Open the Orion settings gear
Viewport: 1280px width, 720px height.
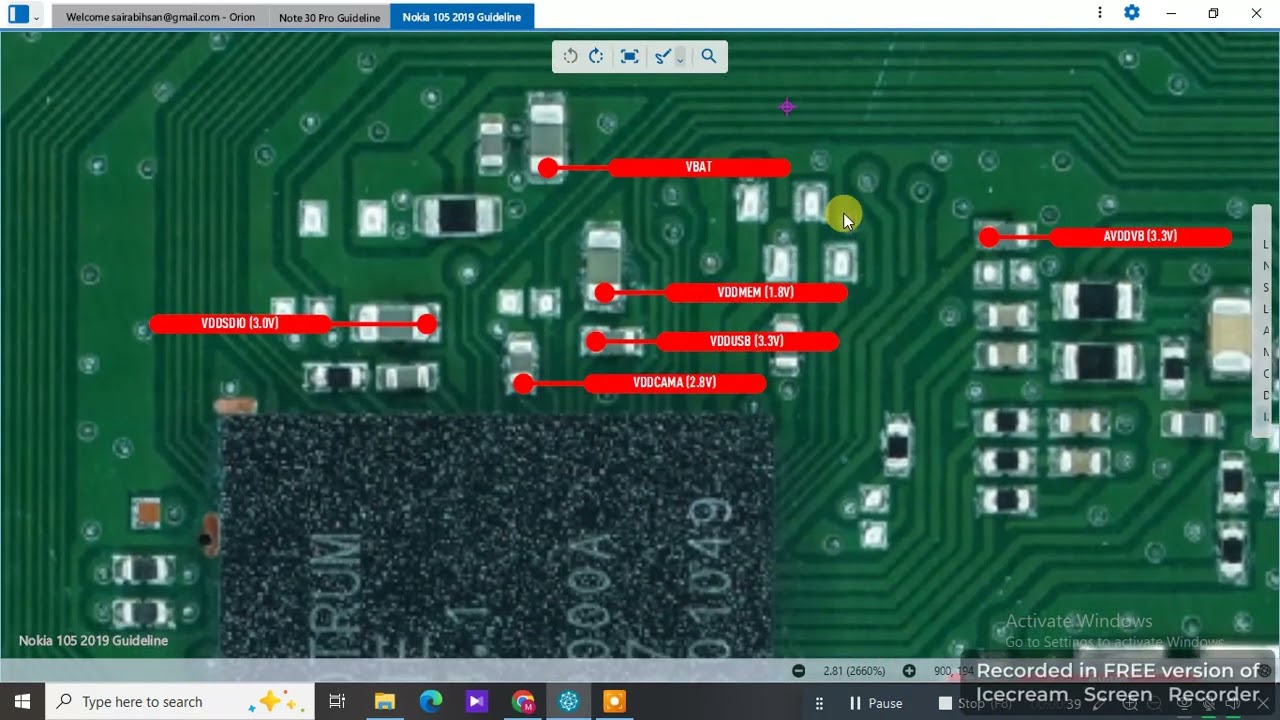point(1132,13)
